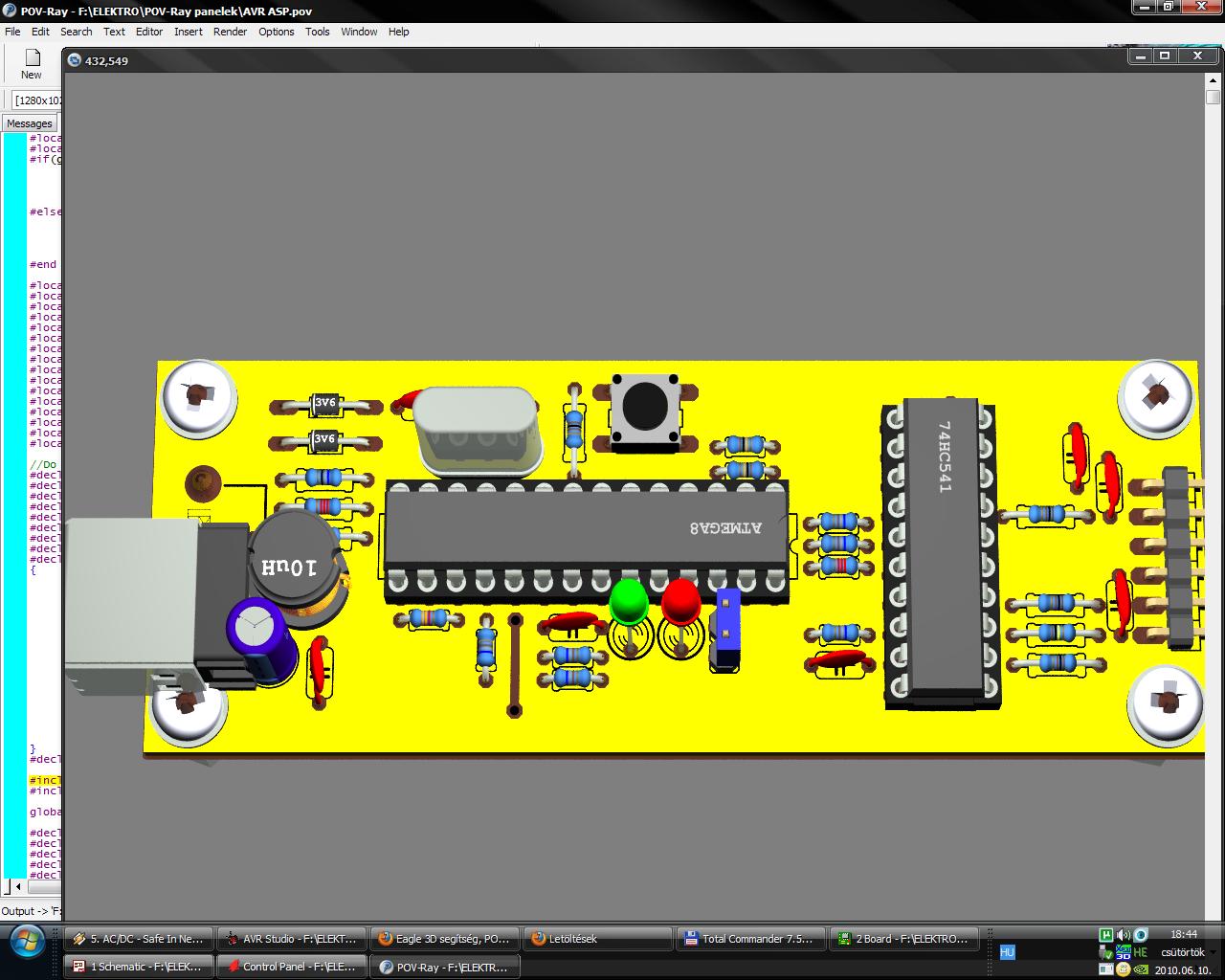
Task: Click the safely remove hardware tray icon
Action: (1106, 952)
